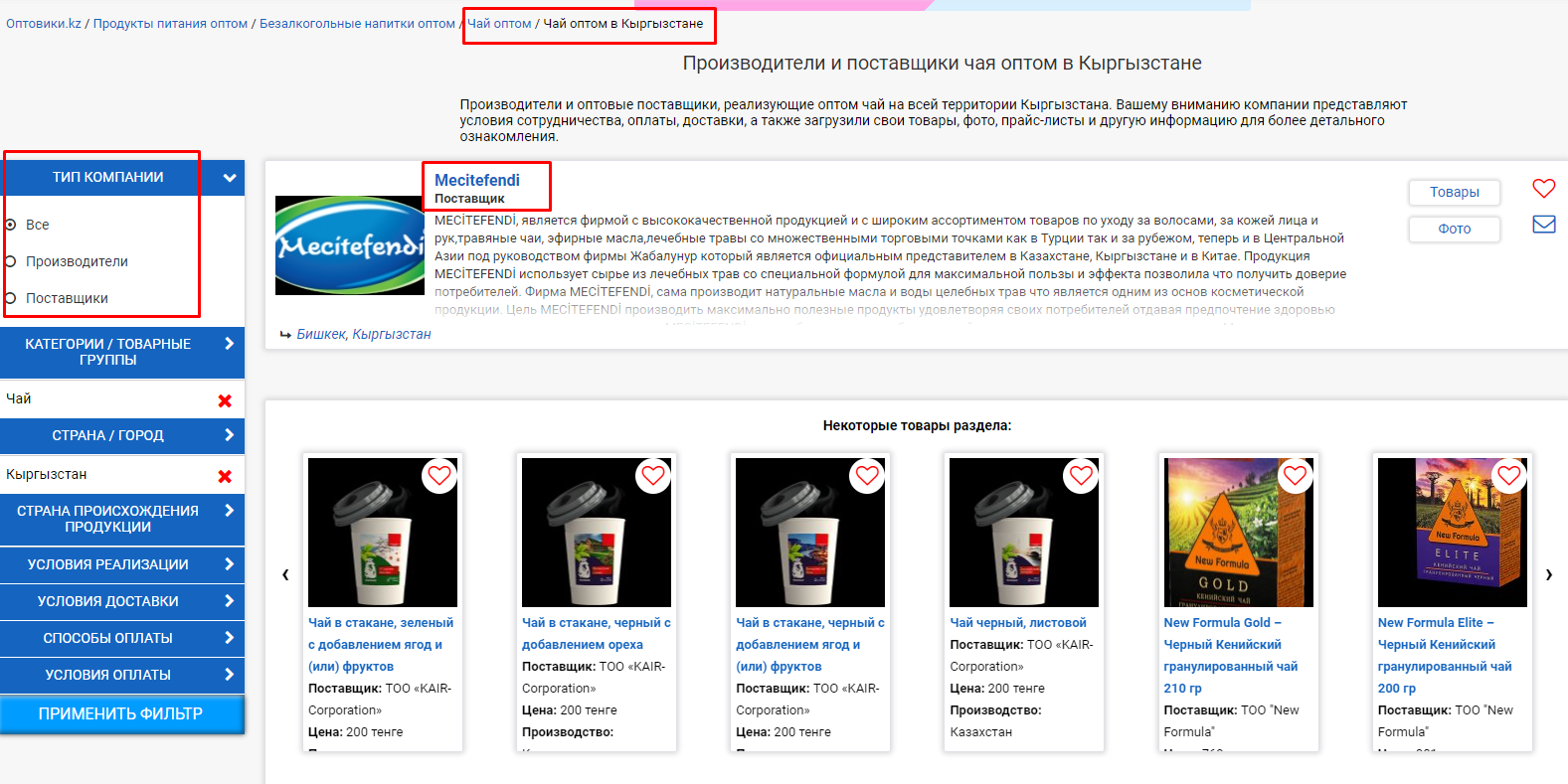Expand the Способы оплаты filter
The height and width of the screenshot is (784, 1568).
pos(122,638)
